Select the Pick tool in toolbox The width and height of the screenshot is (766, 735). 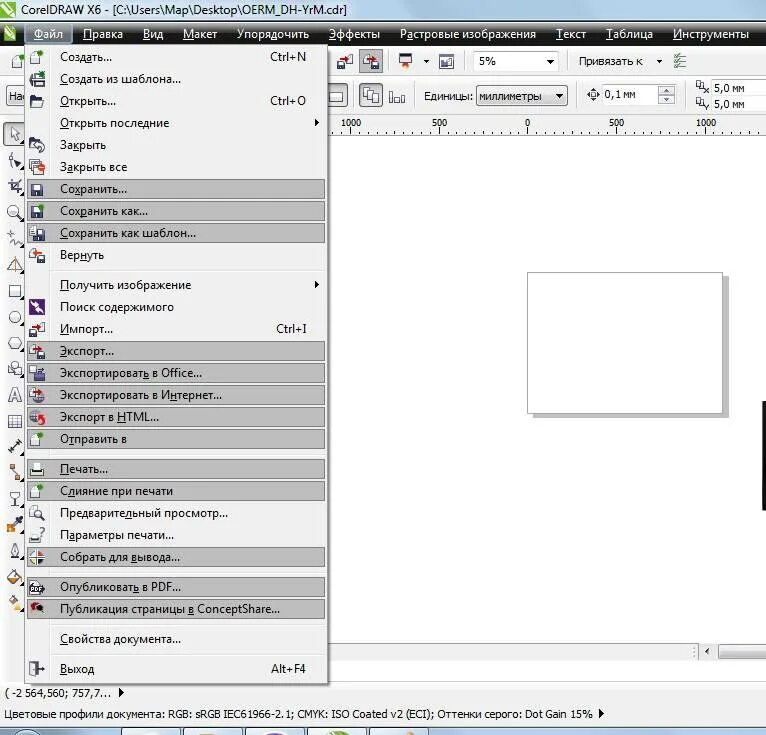(x=14, y=134)
